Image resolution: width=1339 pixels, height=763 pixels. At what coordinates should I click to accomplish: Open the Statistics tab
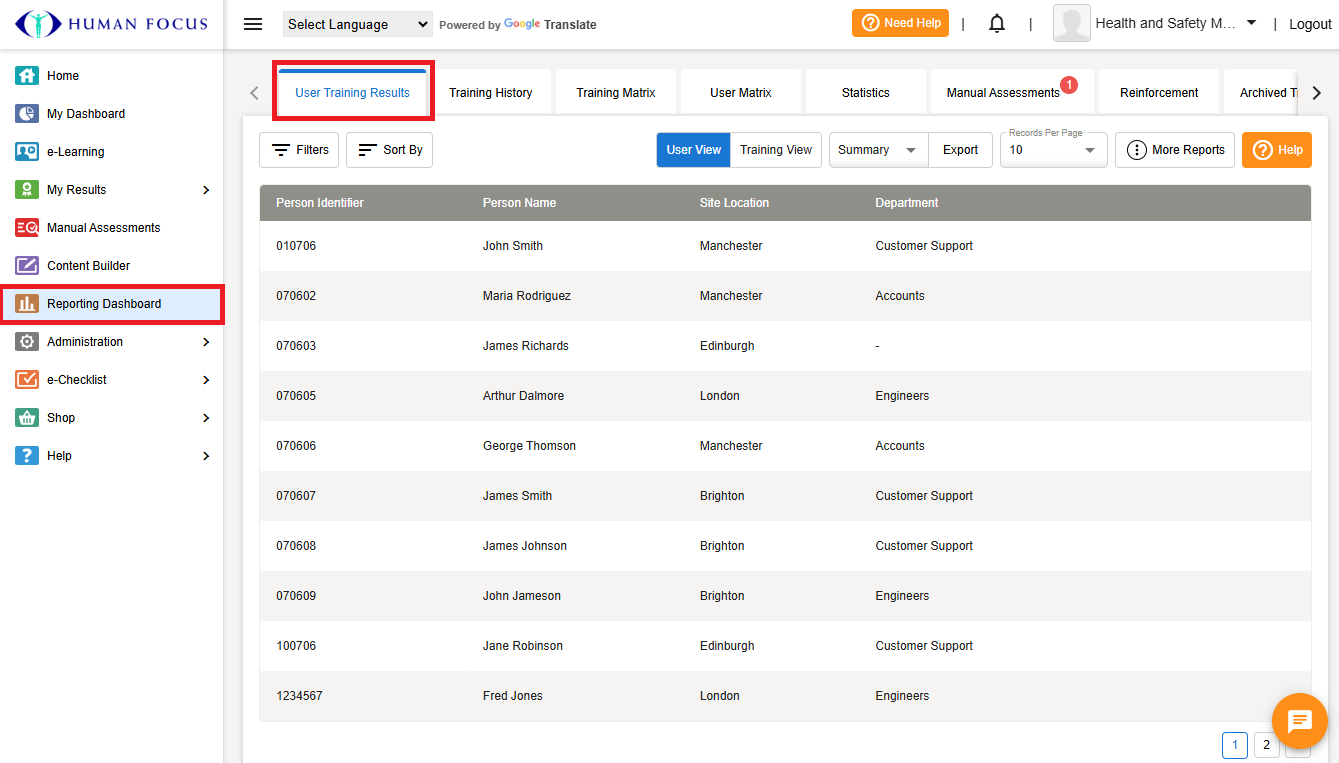click(865, 93)
